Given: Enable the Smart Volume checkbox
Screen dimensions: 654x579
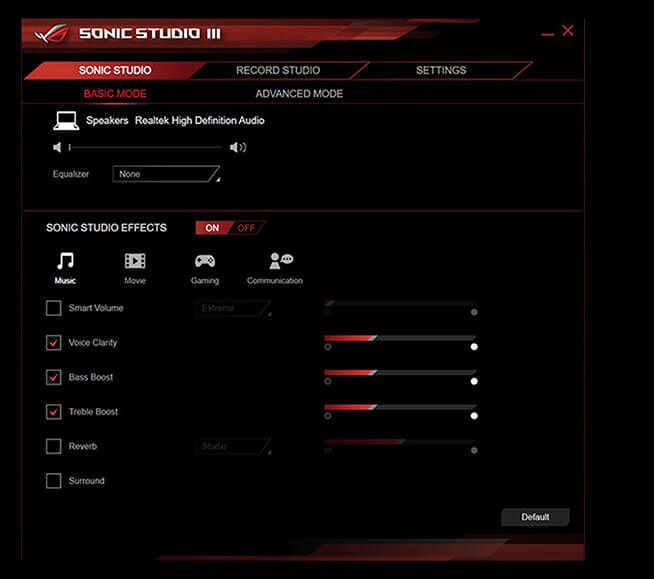Looking at the screenshot, I should [53, 308].
